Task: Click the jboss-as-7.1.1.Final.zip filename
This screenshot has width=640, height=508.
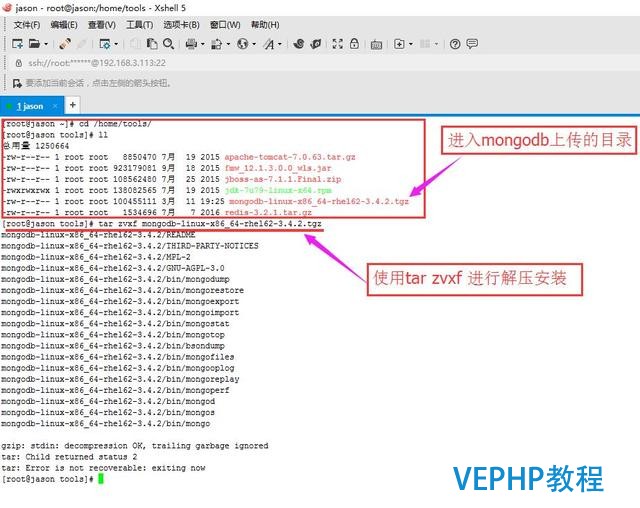Action: tap(282, 179)
